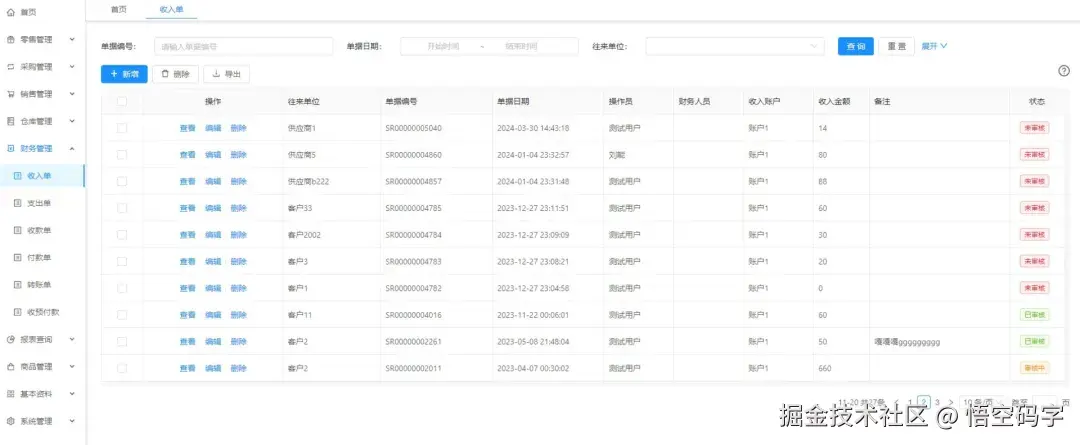This screenshot has width=1080, height=445.
Task: Click the icon beside 付款单
Action: pyautogui.click(x=19, y=258)
